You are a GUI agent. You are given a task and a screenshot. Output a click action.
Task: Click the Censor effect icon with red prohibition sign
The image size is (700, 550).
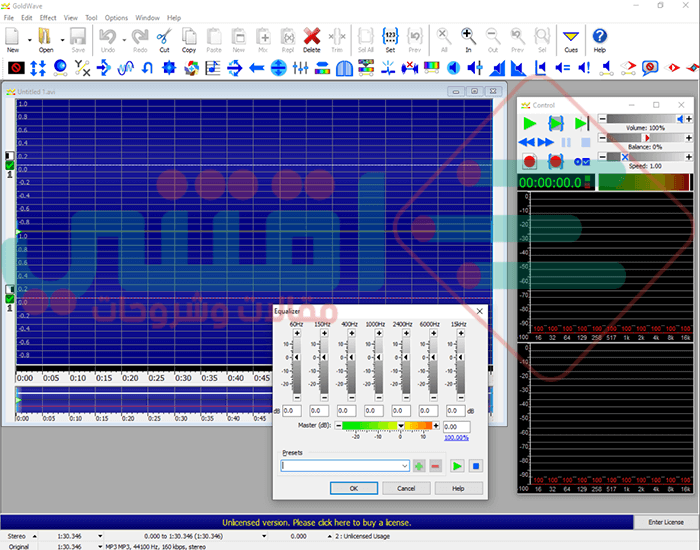(x=16, y=68)
